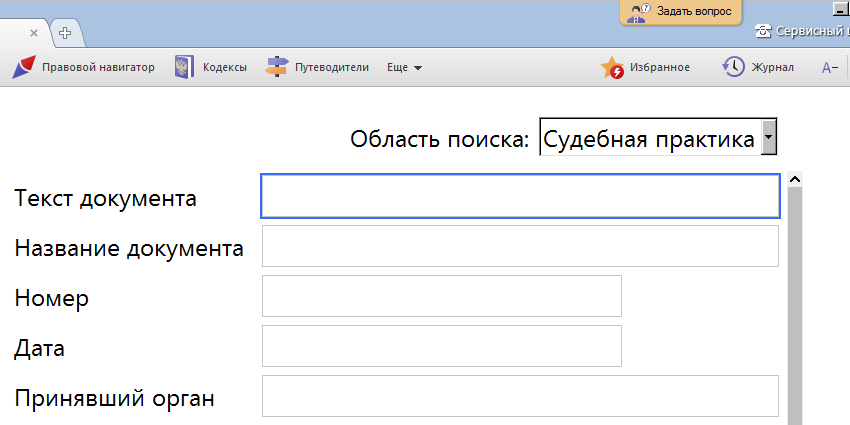Add a new tab with the plus icon
Screen dimensions: 850x425
click(66, 33)
